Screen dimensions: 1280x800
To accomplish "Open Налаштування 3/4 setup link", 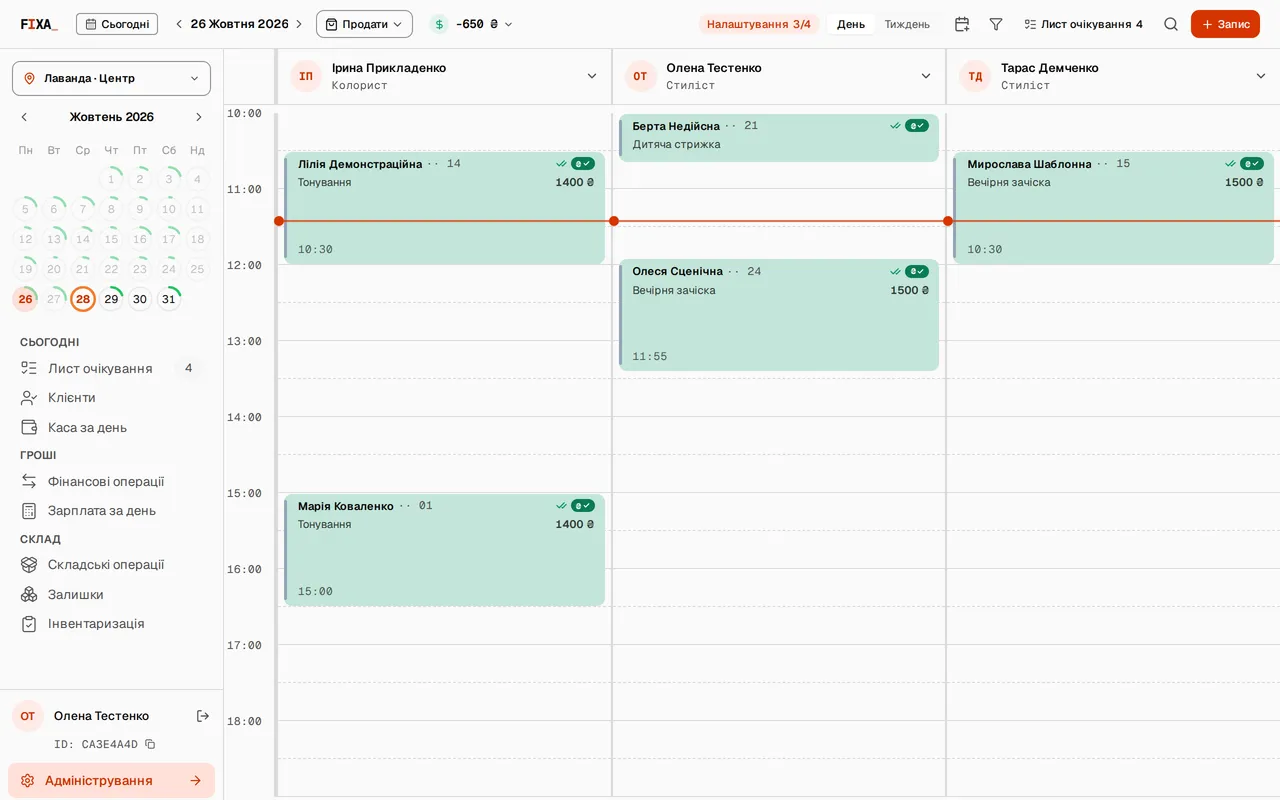I will (x=759, y=24).
